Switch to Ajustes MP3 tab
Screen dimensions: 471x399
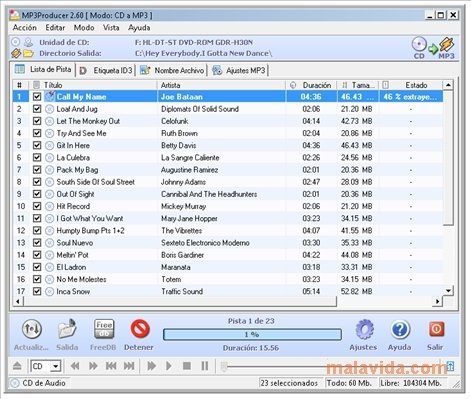239,70
